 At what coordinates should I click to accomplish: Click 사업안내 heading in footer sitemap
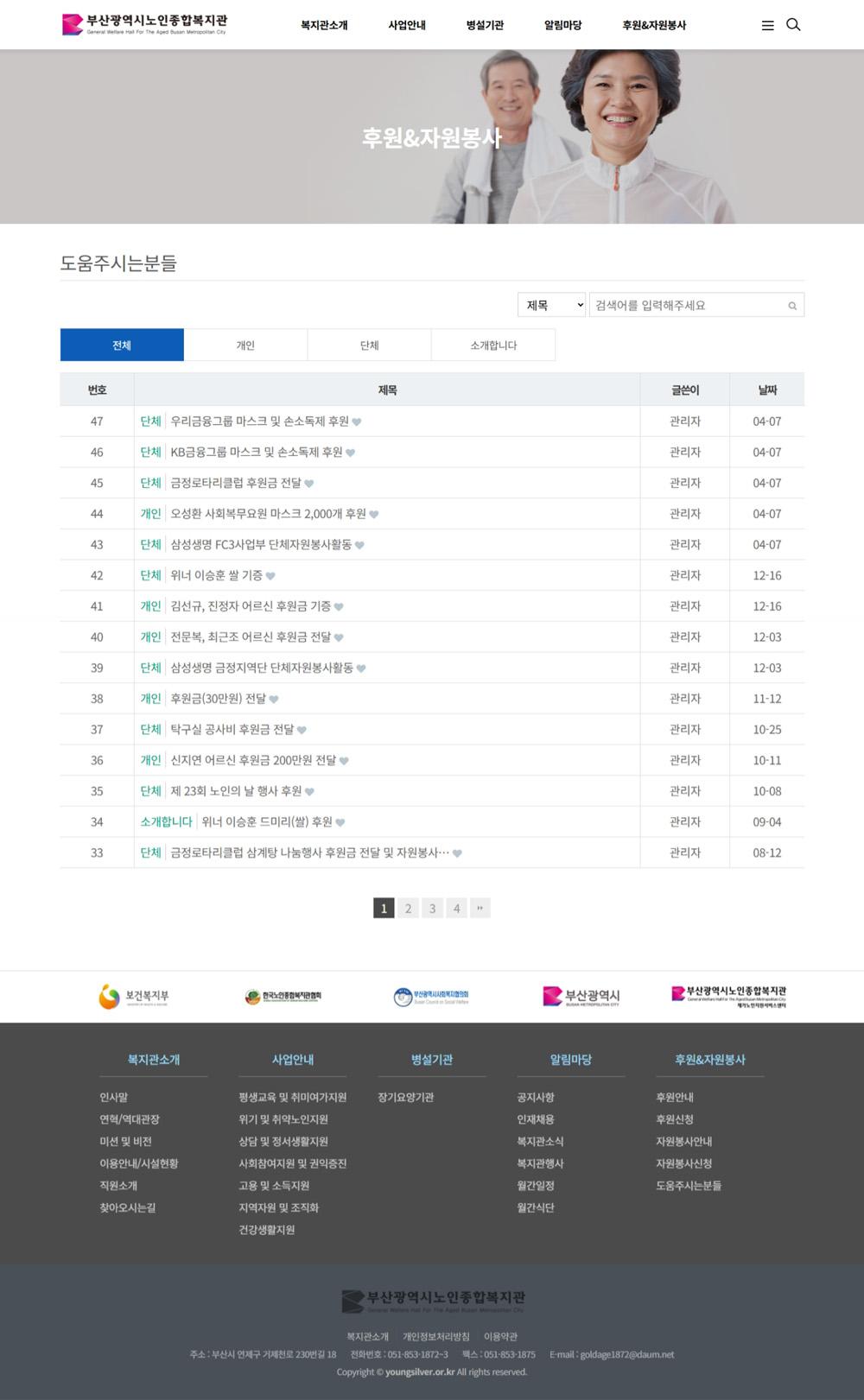pyautogui.click(x=293, y=1060)
